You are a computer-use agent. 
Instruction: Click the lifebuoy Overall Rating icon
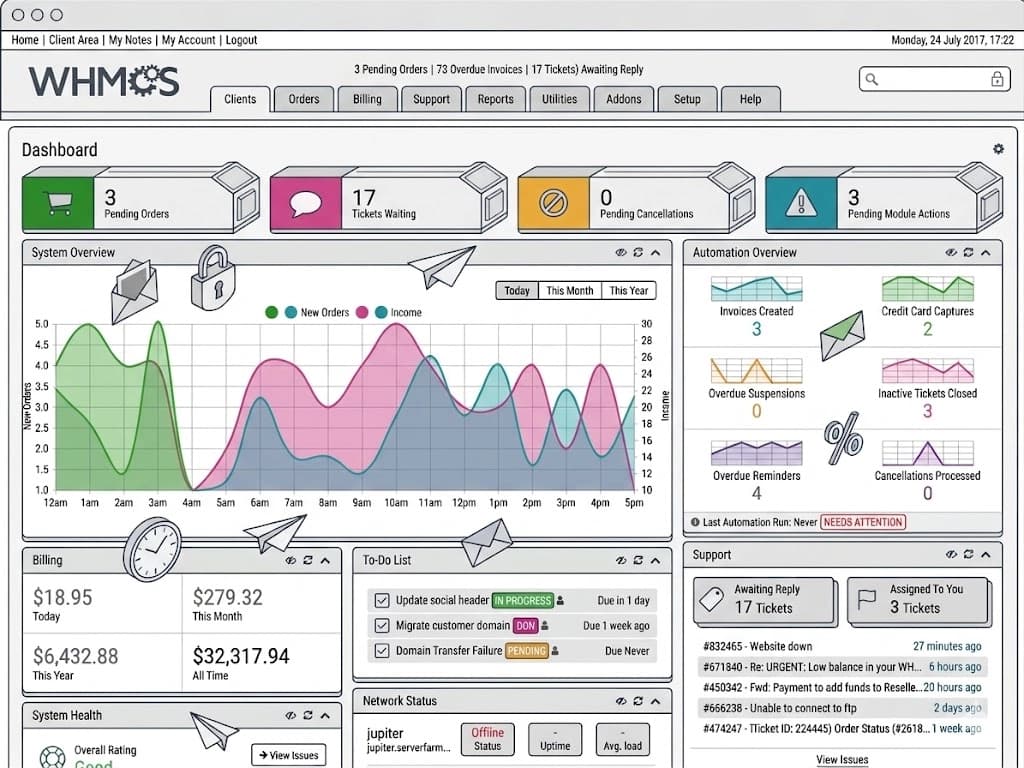click(52, 758)
